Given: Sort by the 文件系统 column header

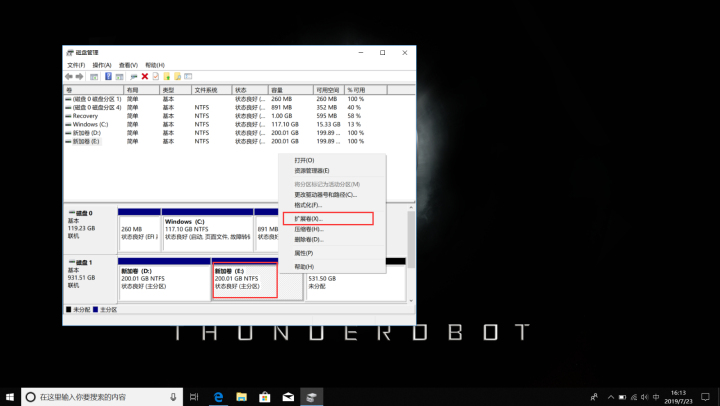Looking at the screenshot, I should point(211,90).
